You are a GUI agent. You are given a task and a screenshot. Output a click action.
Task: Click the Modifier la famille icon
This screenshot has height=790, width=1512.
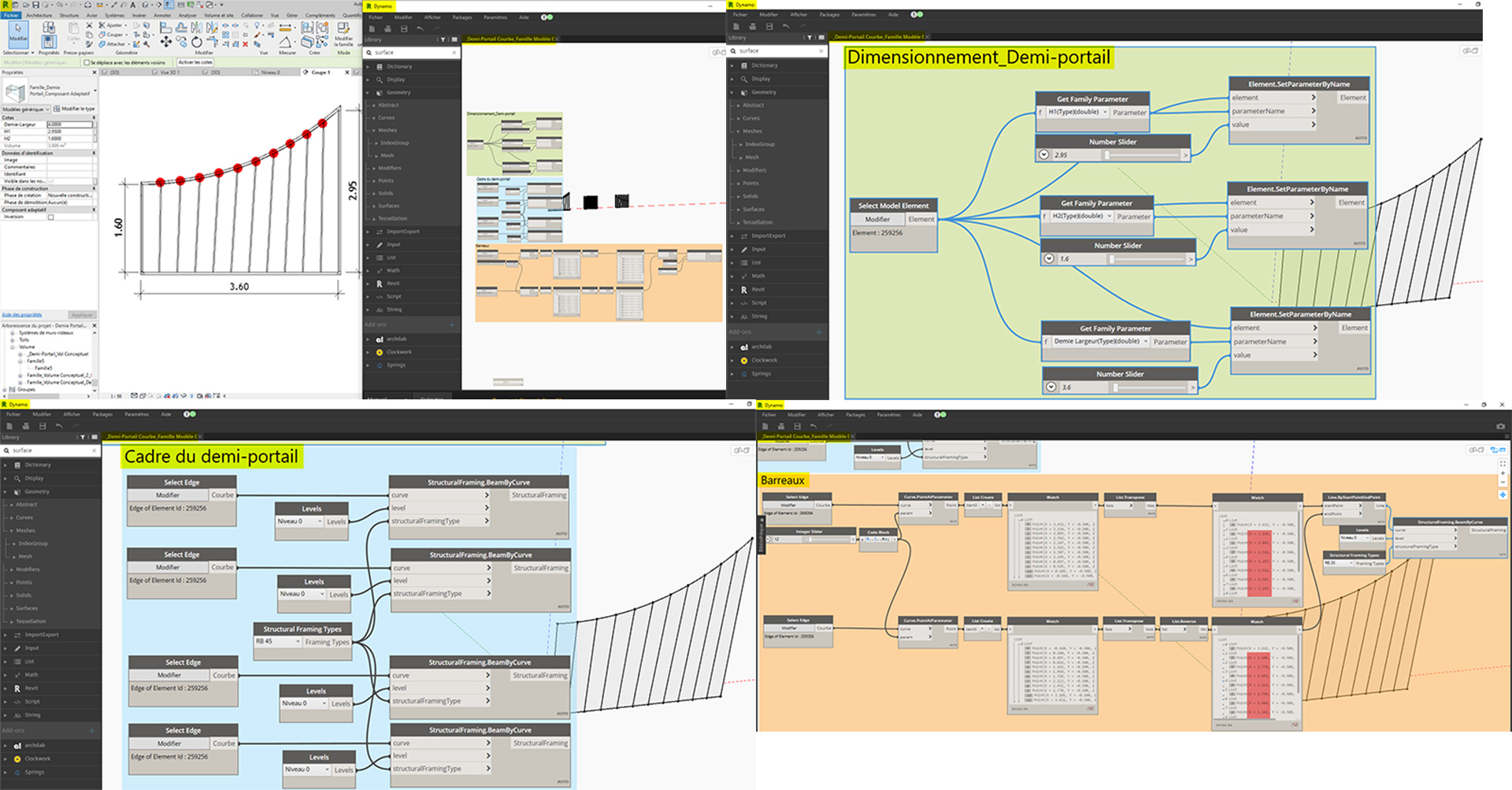click(x=344, y=30)
